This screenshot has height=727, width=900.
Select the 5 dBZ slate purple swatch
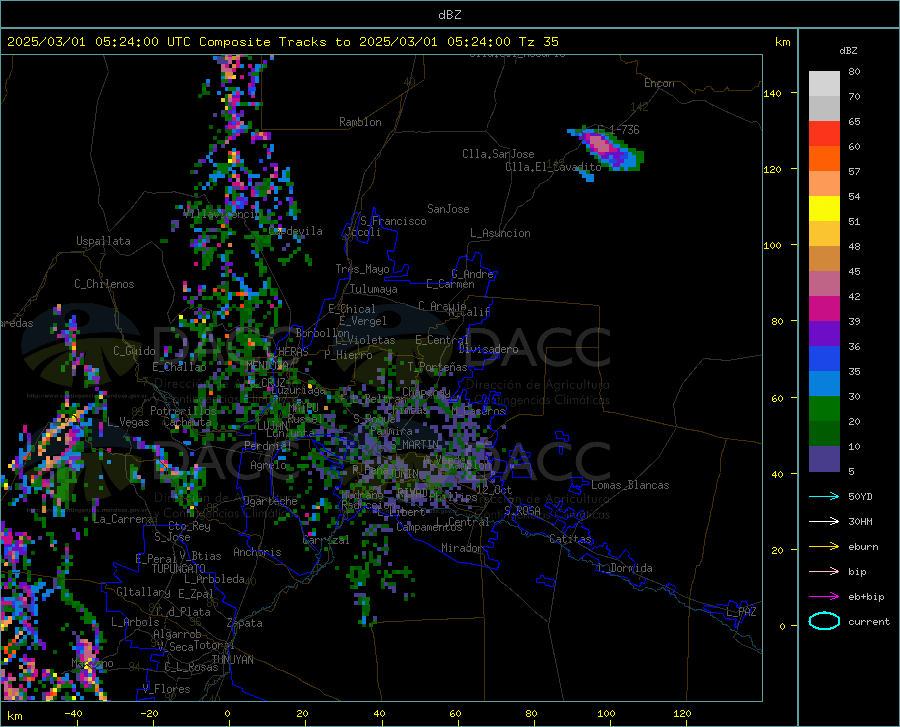click(824, 459)
